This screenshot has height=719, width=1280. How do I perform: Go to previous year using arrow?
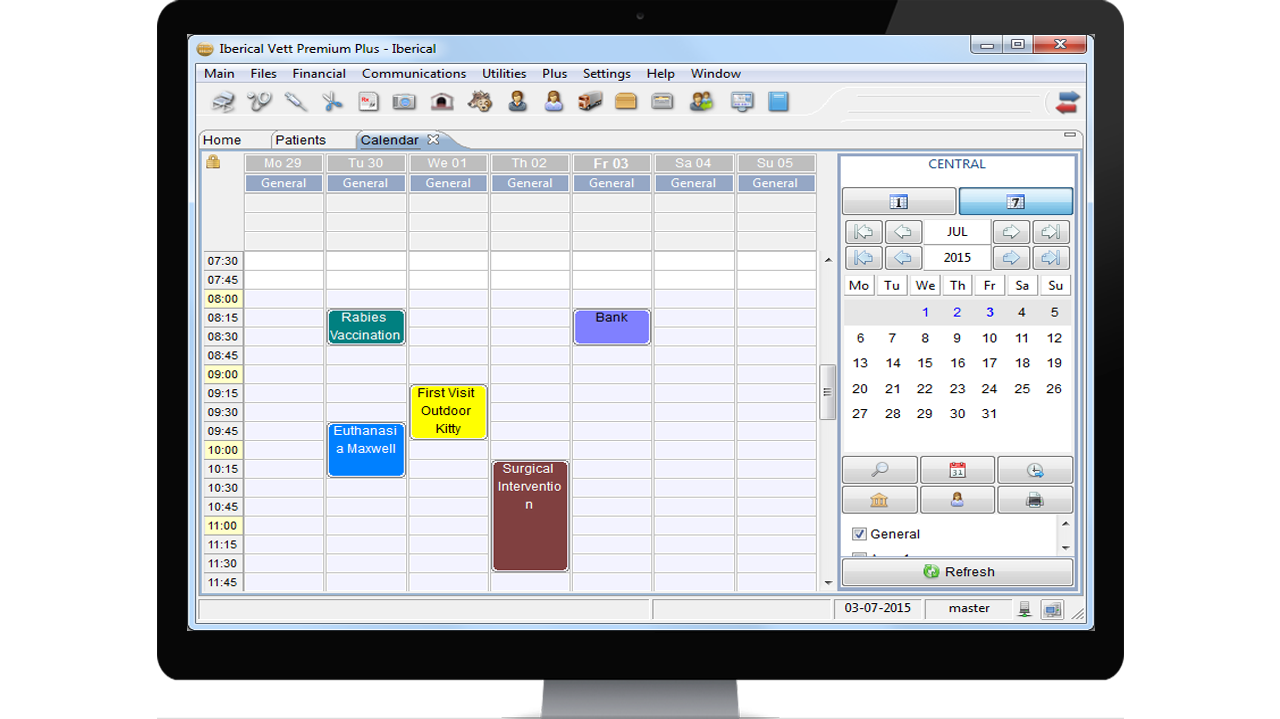click(903, 258)
